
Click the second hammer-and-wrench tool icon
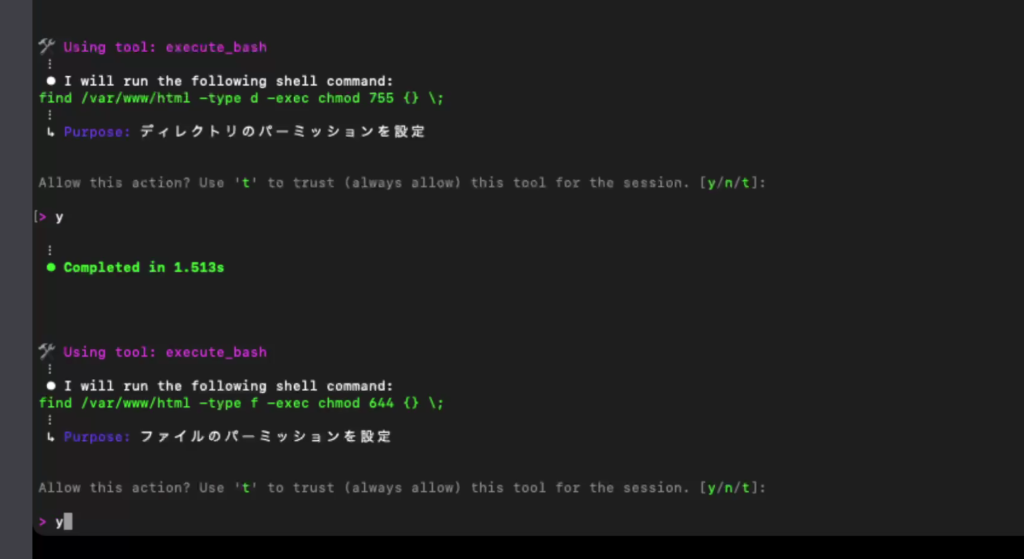click(46, 351)
